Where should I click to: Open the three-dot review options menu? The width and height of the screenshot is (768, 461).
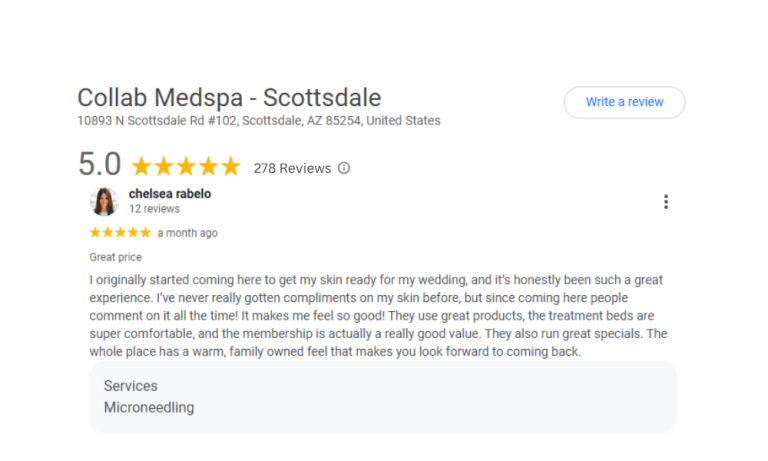(666, 202)
